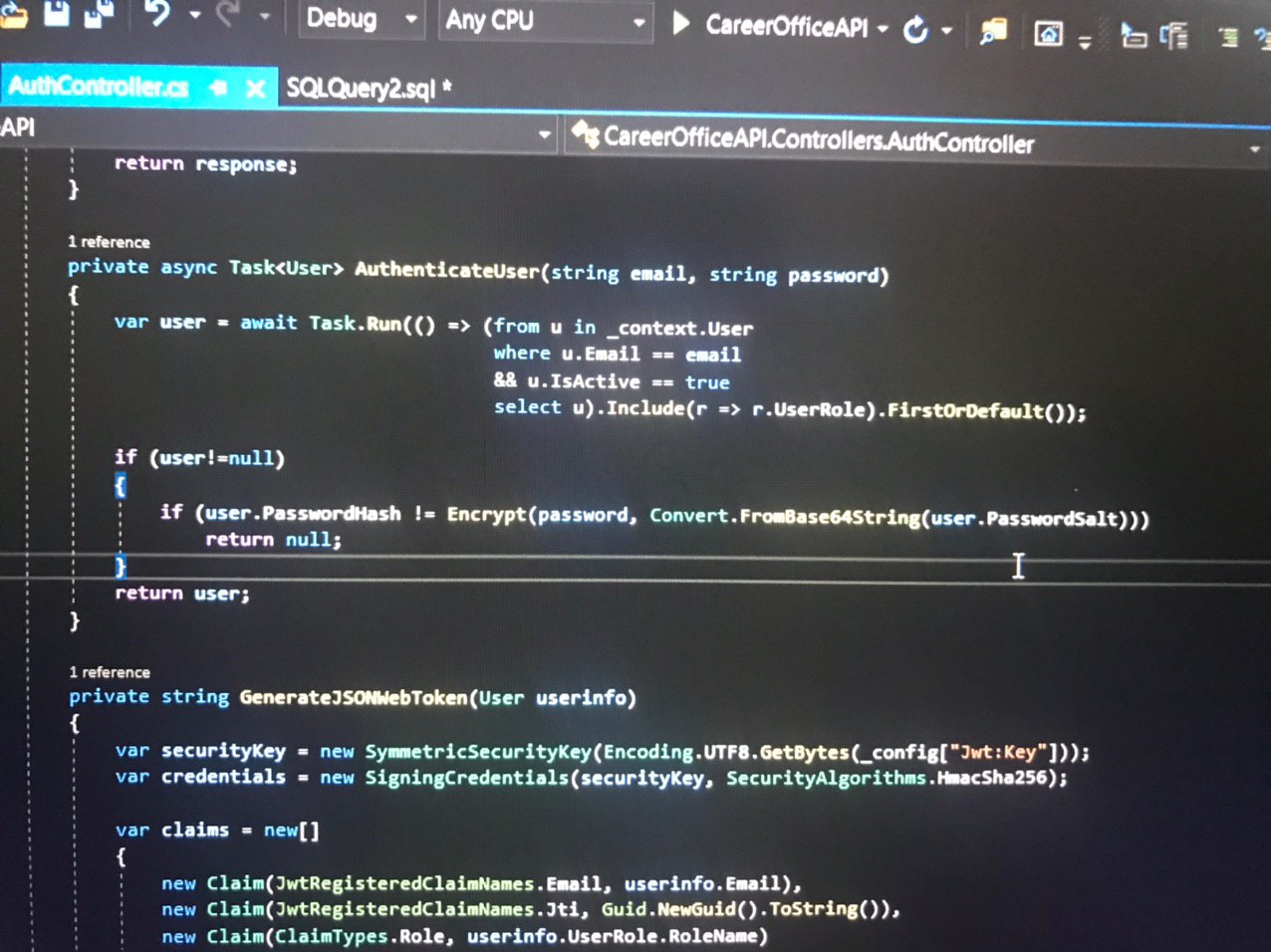Open the refresh options dropdown arrow
The width and height of the screenshot is (1271, 952).
(946, 31)
